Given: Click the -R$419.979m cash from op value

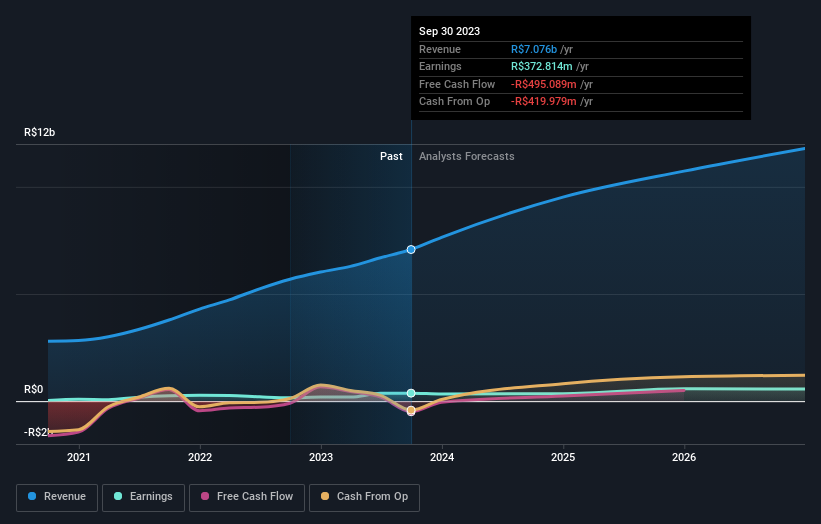Looking at the screenshot, I should tap(543, 102).
